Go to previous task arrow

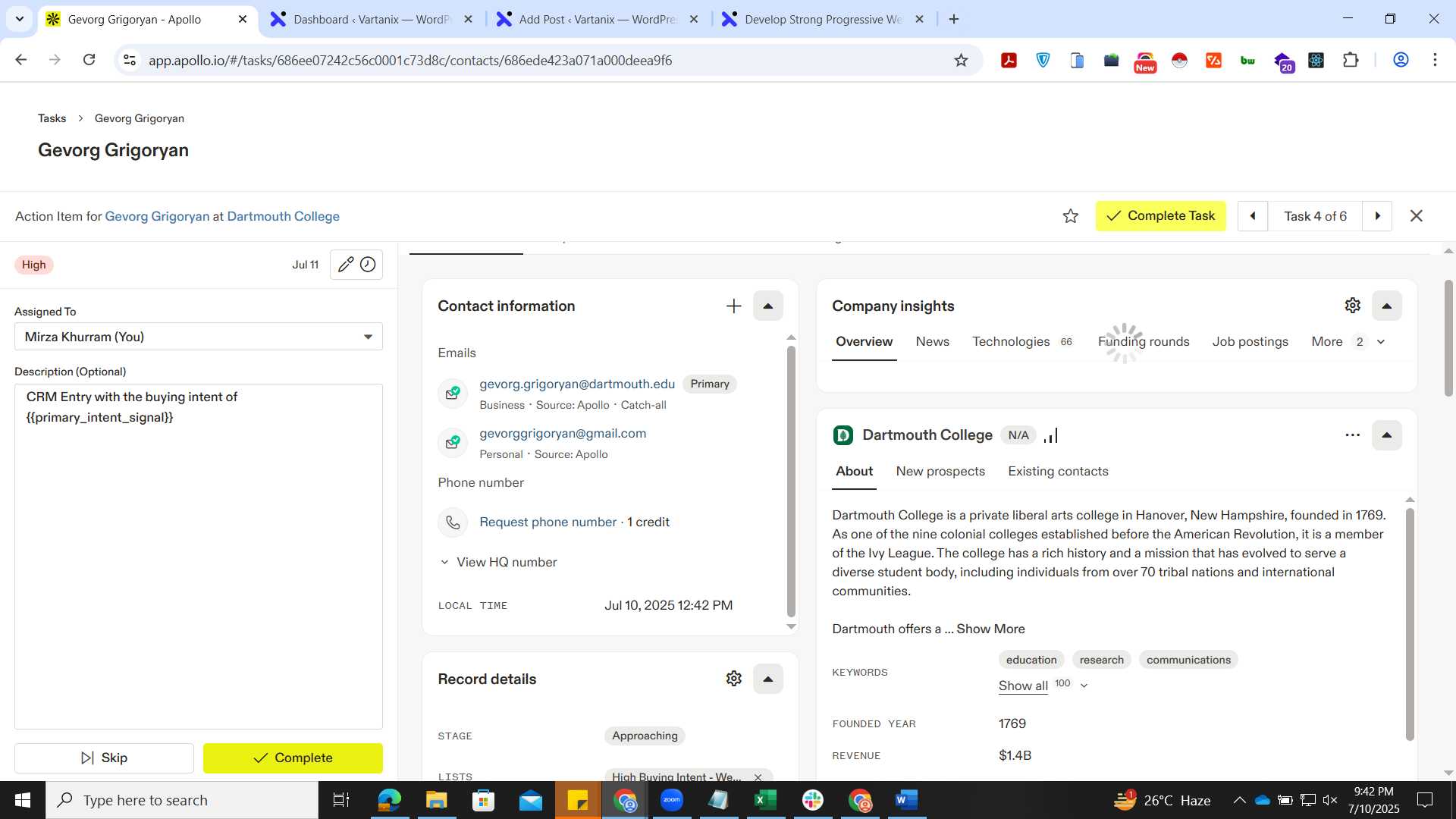click(1253, 216)
